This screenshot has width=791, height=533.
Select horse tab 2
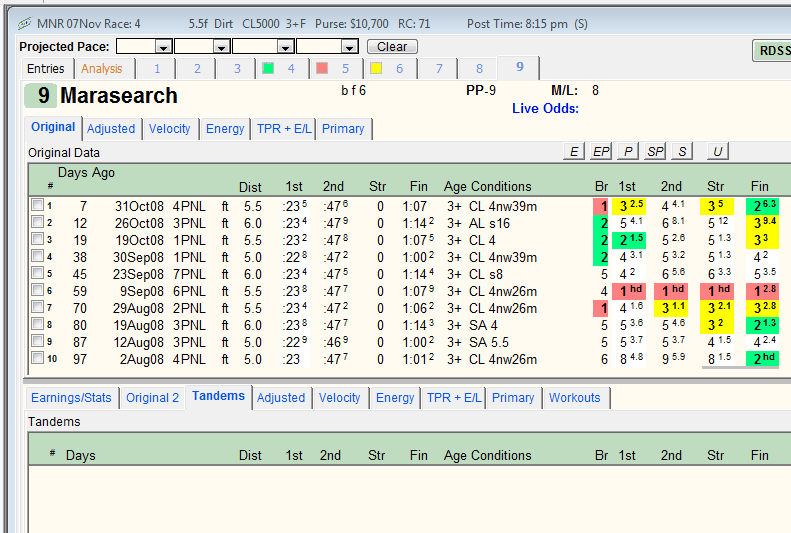tap(197, 69)
